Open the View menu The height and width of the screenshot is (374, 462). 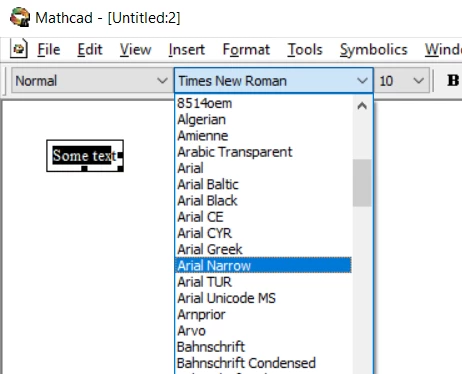pyautogui.click(x=135, y=50)
